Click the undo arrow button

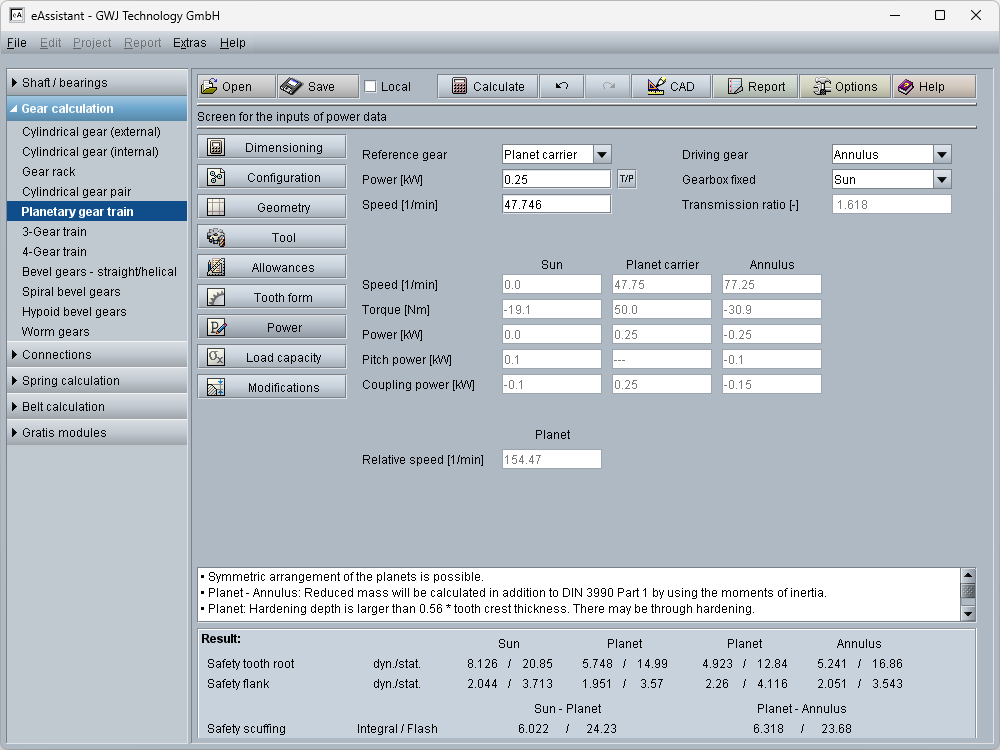click(x=562, y=87)
